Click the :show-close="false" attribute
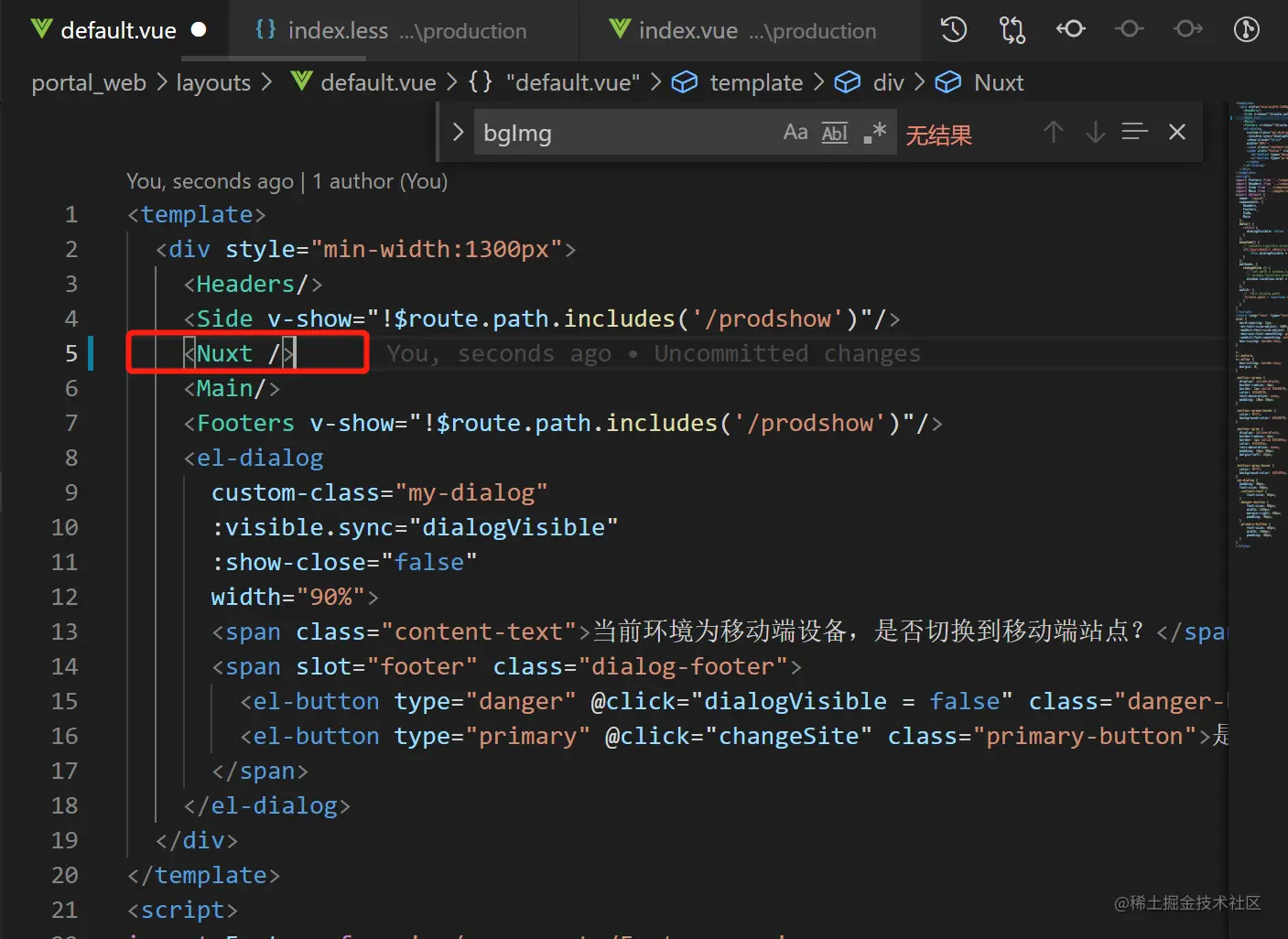 click(344, 563)
